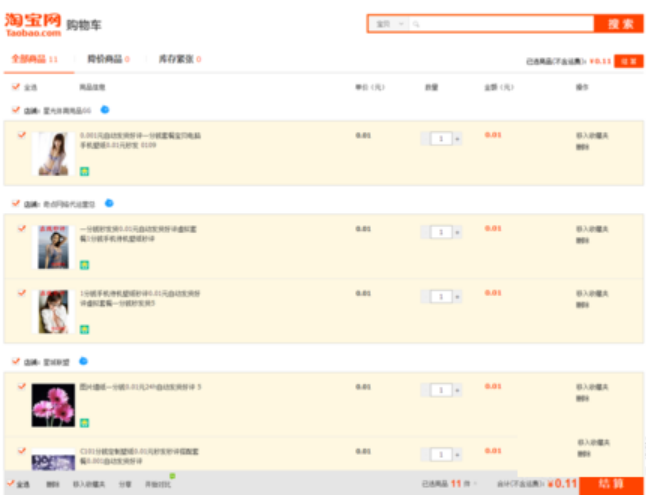The width and height of the screenshot is (646, 496).
Task: Click green badge under the 0.001元 wallpaper item
Action: point(84,171)
